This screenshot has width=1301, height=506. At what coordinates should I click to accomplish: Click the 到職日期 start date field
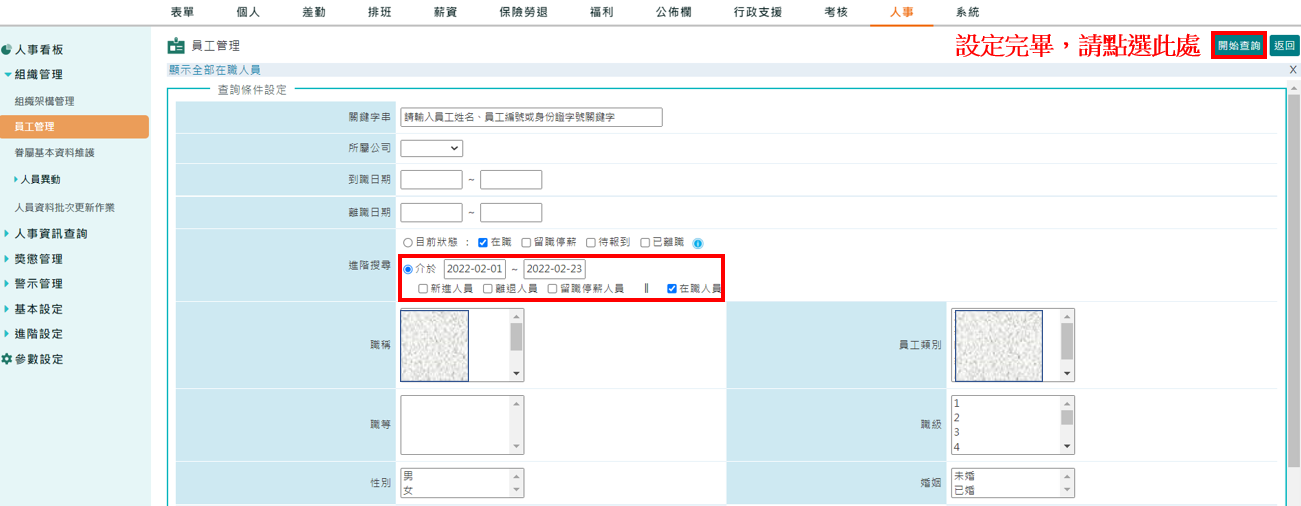tap(431, 180)
